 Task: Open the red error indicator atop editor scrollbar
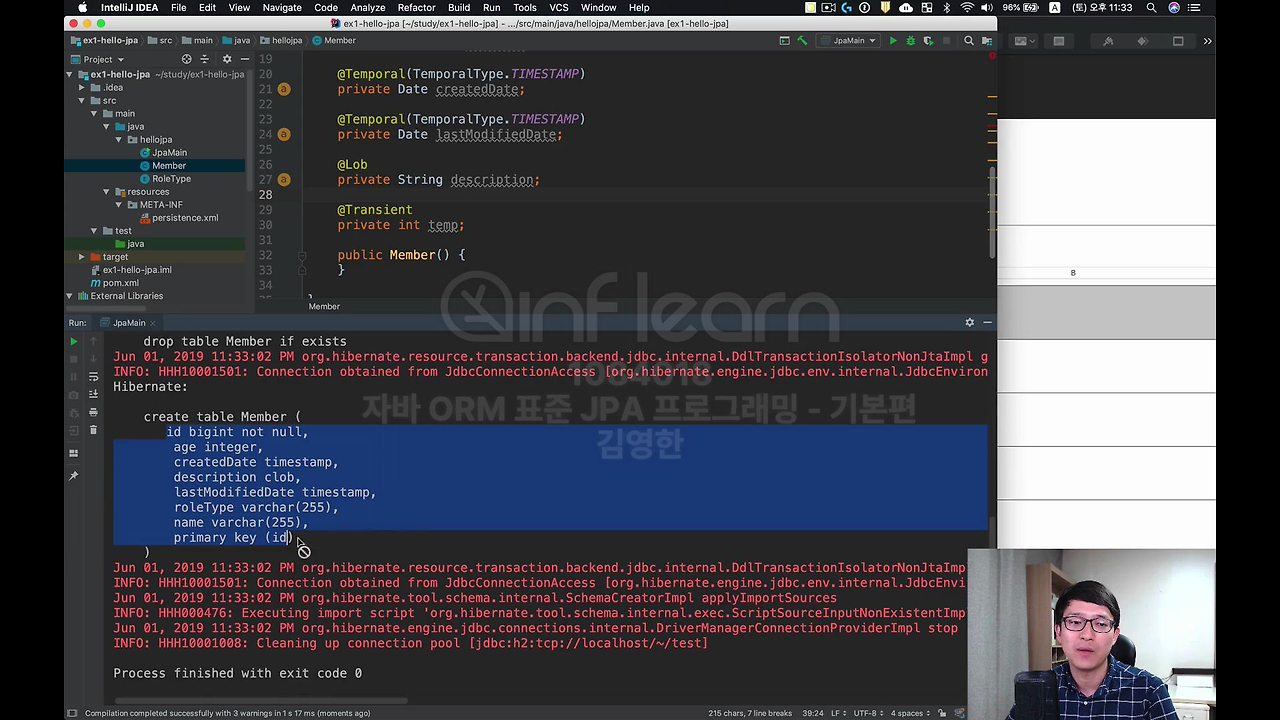click(x=991, y=55)
